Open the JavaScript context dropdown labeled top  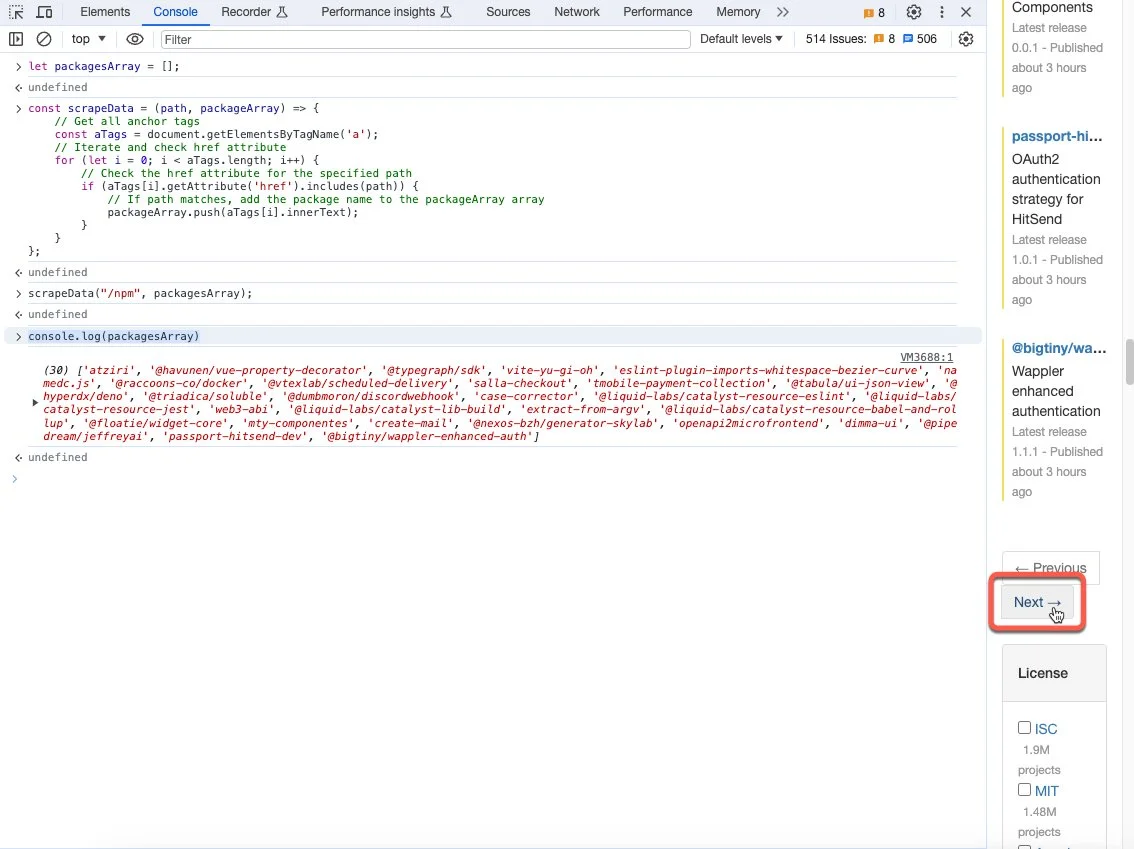point(86,38)
